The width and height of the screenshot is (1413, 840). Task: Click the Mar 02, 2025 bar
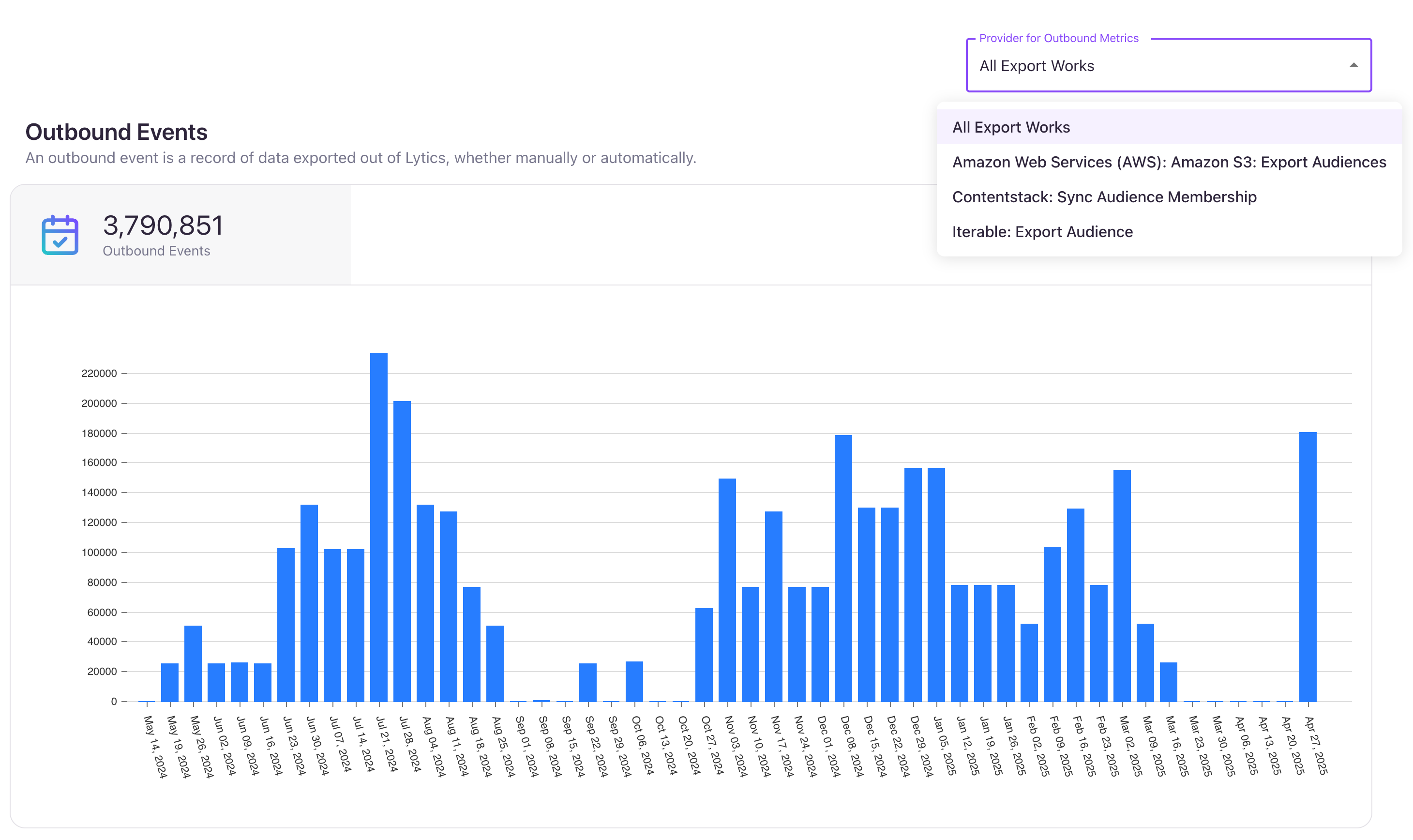pos(1122,585)
